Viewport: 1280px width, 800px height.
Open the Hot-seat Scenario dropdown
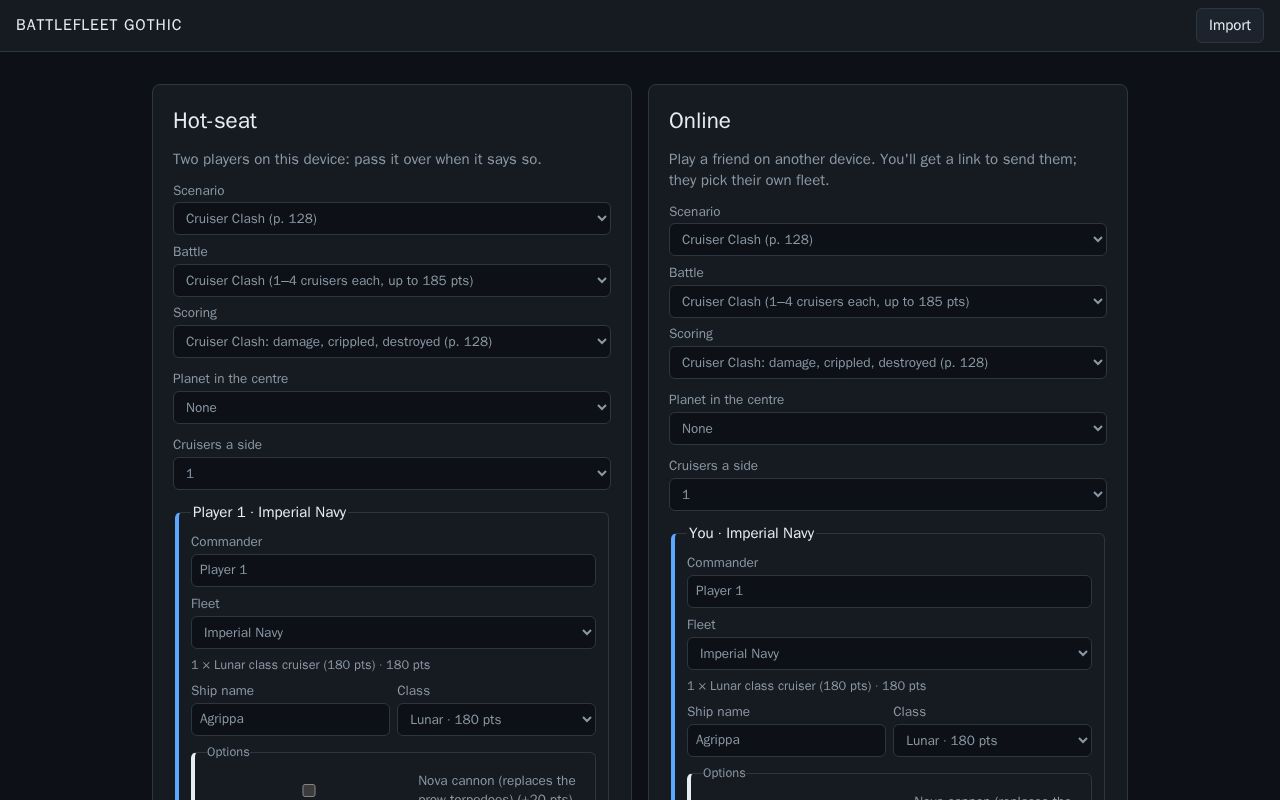392,219
